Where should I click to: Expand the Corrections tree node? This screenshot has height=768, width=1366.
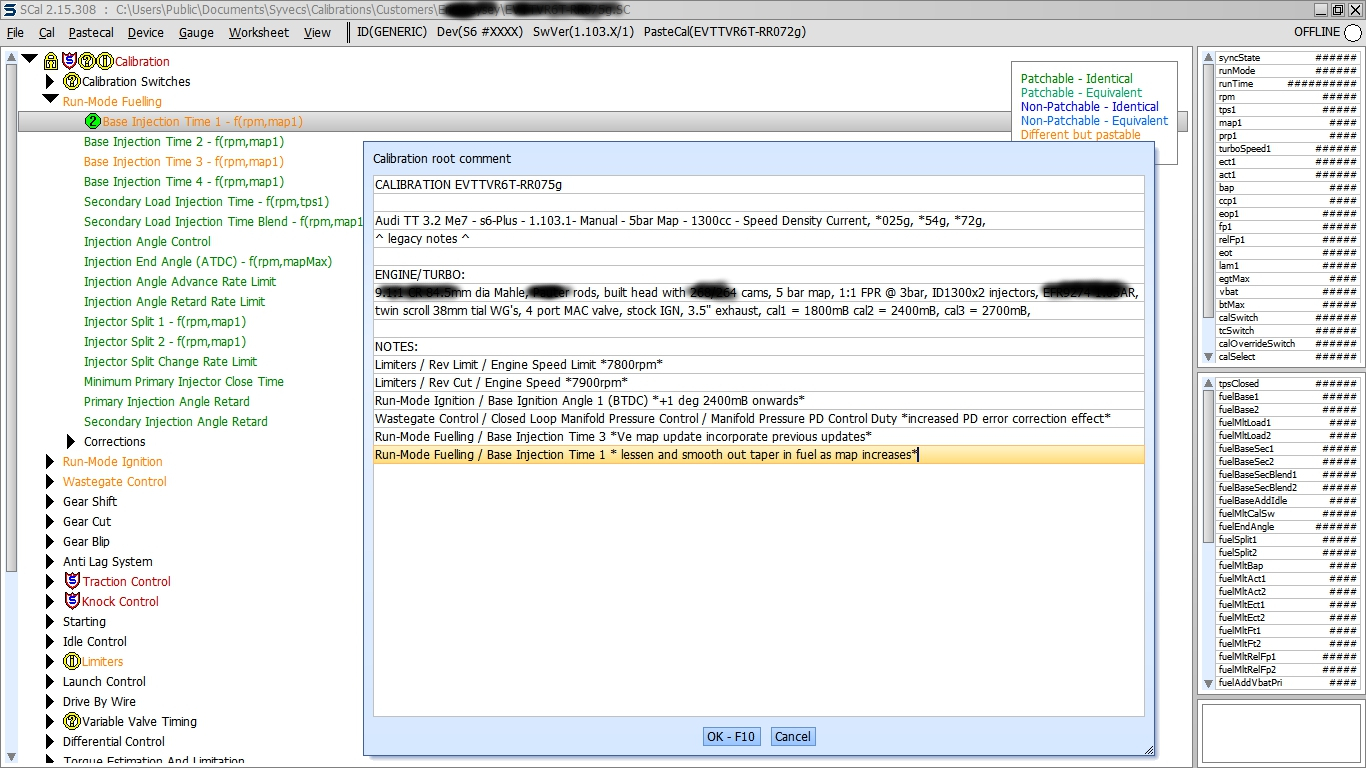pos(71,441)
